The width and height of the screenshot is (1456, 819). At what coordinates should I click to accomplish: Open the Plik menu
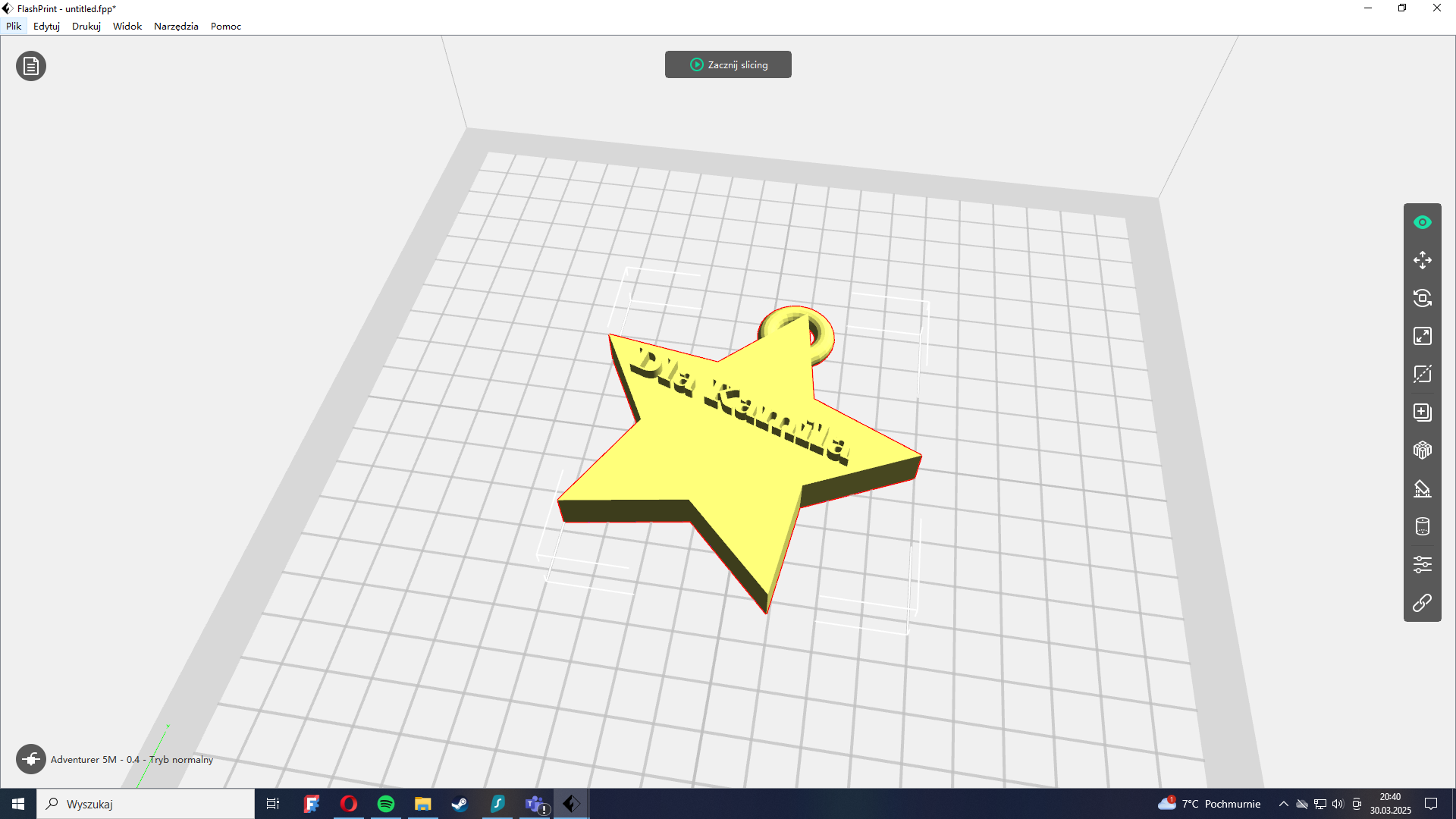pos(14,26)
